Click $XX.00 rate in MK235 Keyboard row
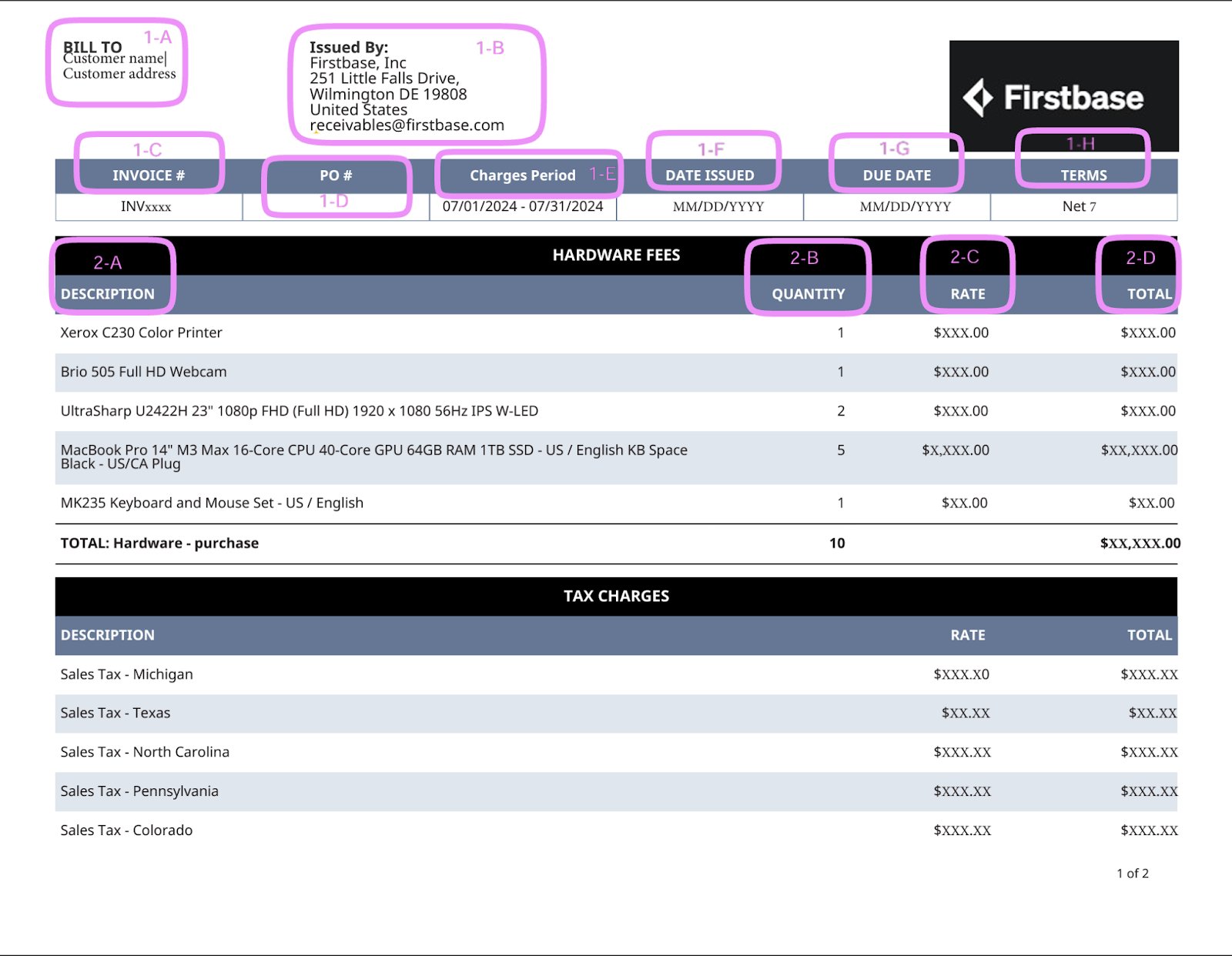The image size is (1232, 956). 965,503
